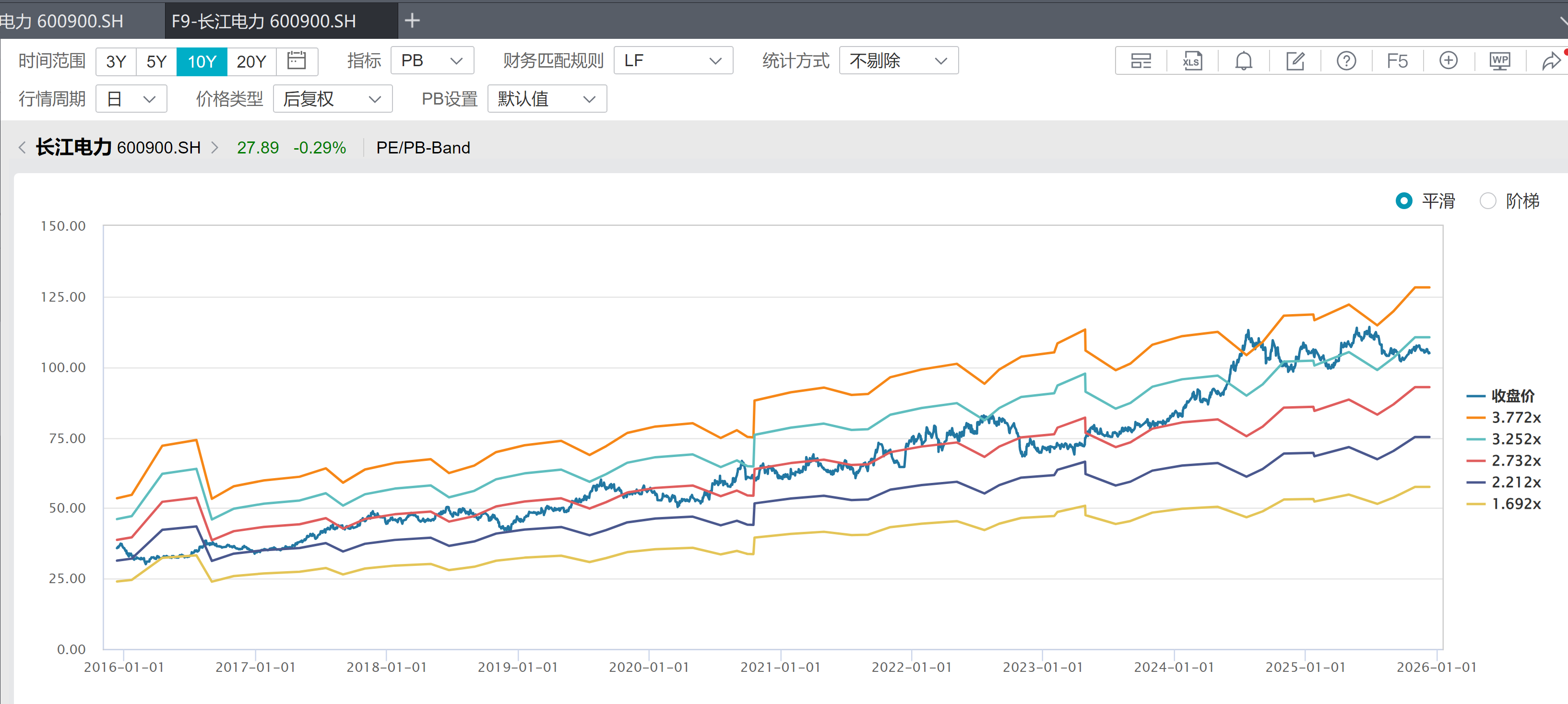Expand the 价格类型 后复权 dropdown
This screenshot has width=1568, height=704.
pos(333,99)
